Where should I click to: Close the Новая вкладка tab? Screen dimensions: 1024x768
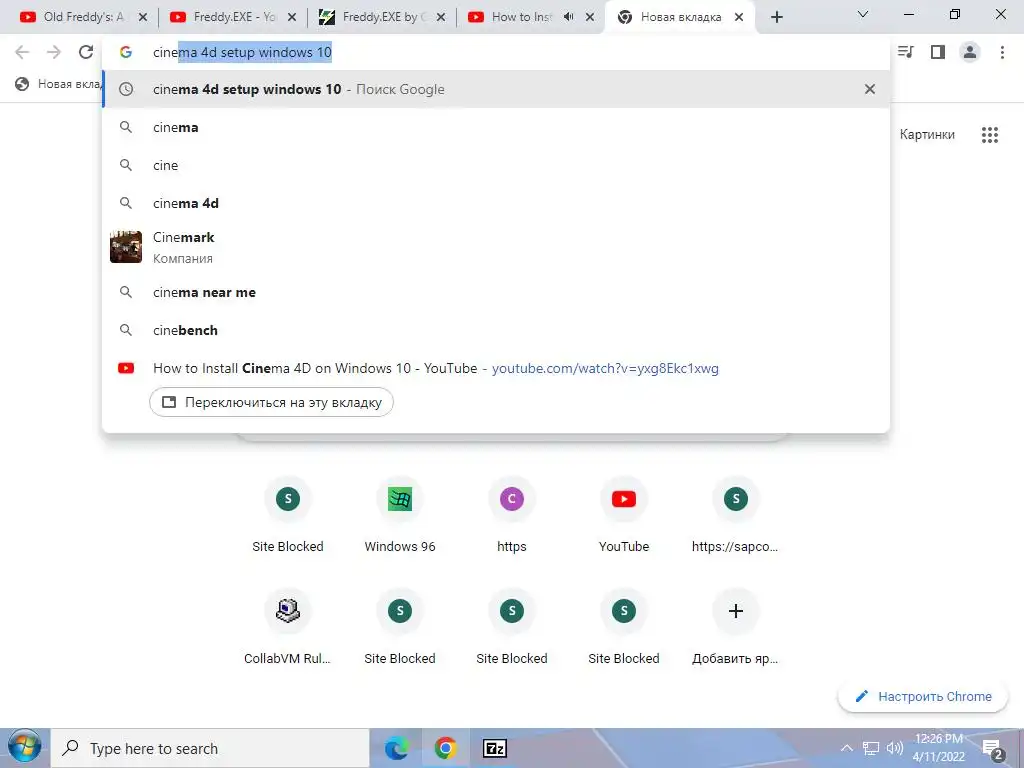(739, 18)
